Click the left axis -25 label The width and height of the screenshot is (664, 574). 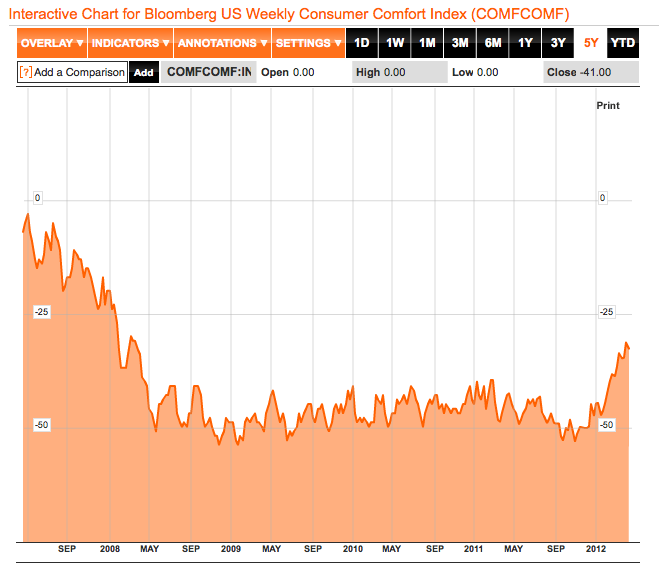(x=42, y=312)
